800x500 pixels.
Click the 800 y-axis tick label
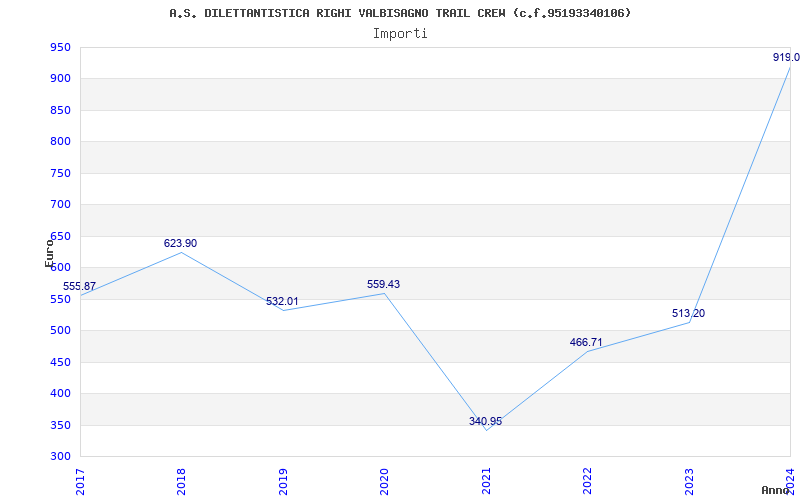[x=60, y=141]
